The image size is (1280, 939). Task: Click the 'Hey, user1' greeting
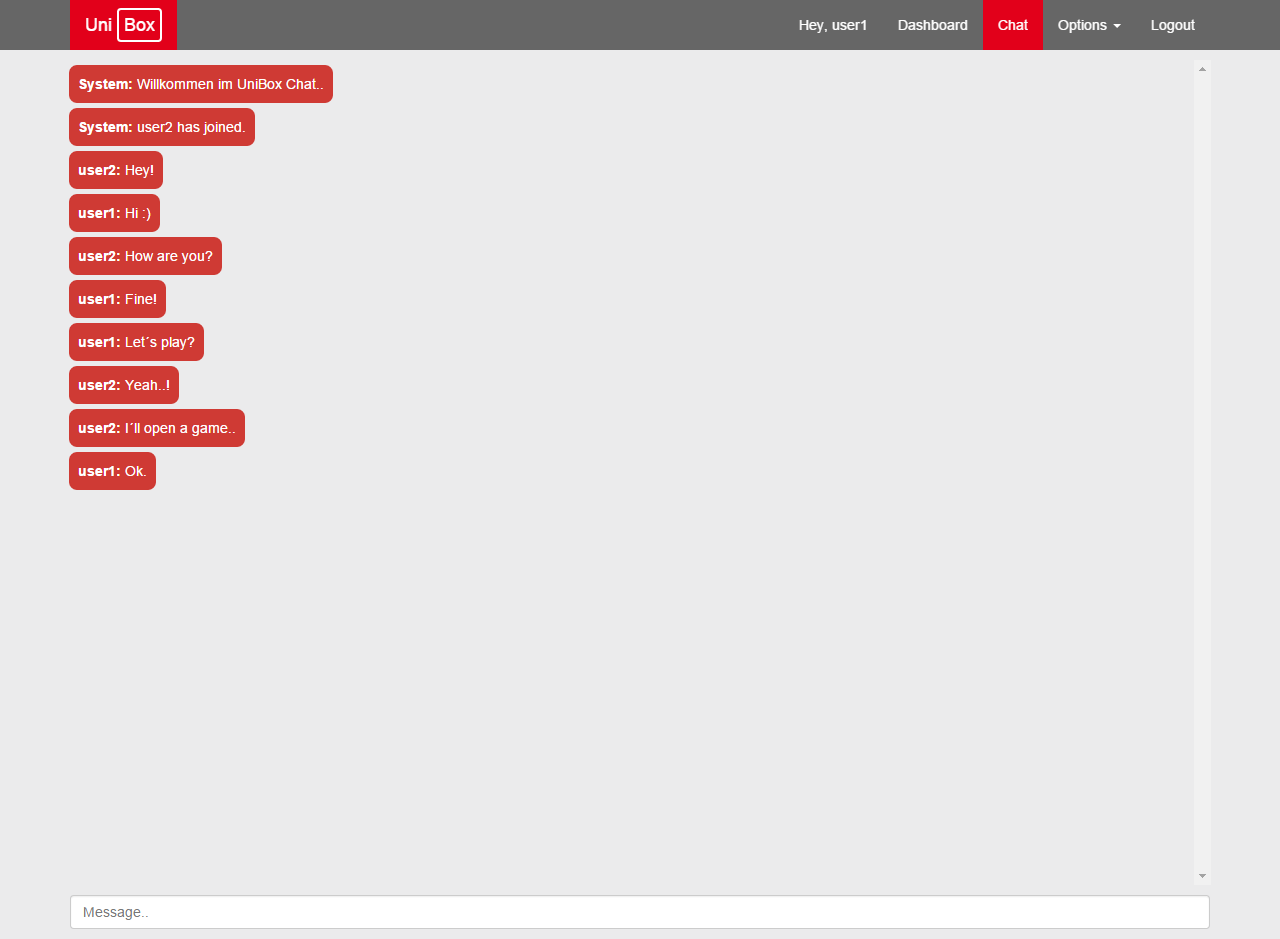[x=832, y=25]
